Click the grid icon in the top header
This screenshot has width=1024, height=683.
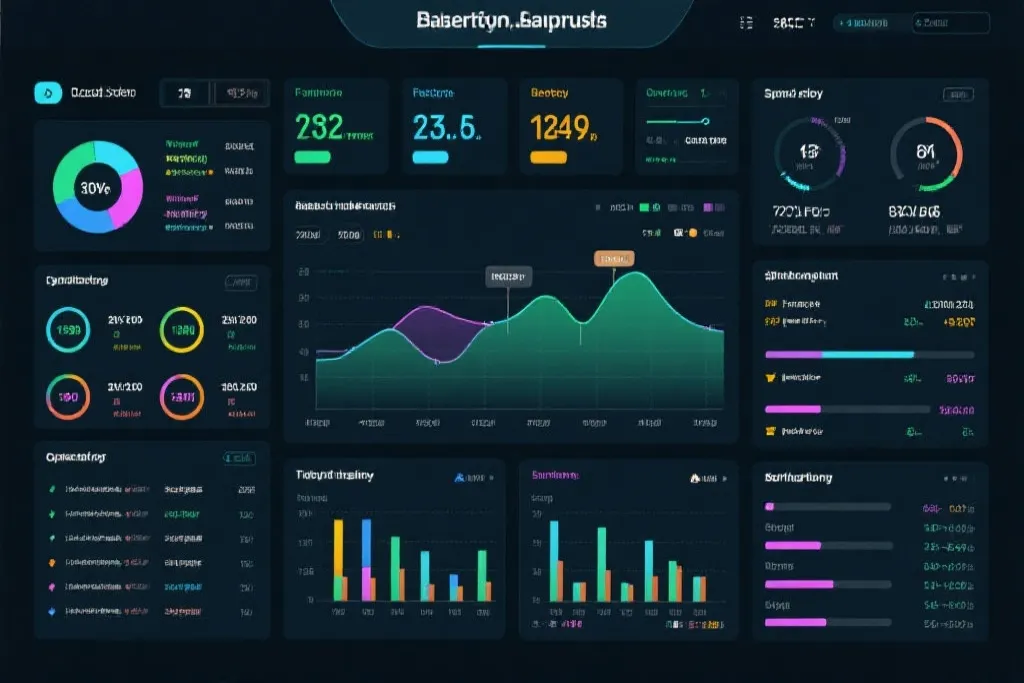point(744,22)
